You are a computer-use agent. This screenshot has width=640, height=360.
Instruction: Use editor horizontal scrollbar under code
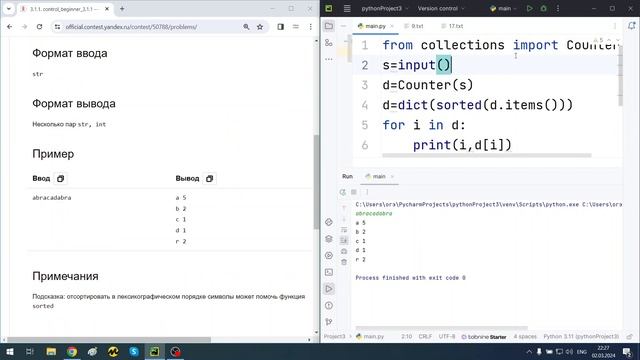coord(487,155)
